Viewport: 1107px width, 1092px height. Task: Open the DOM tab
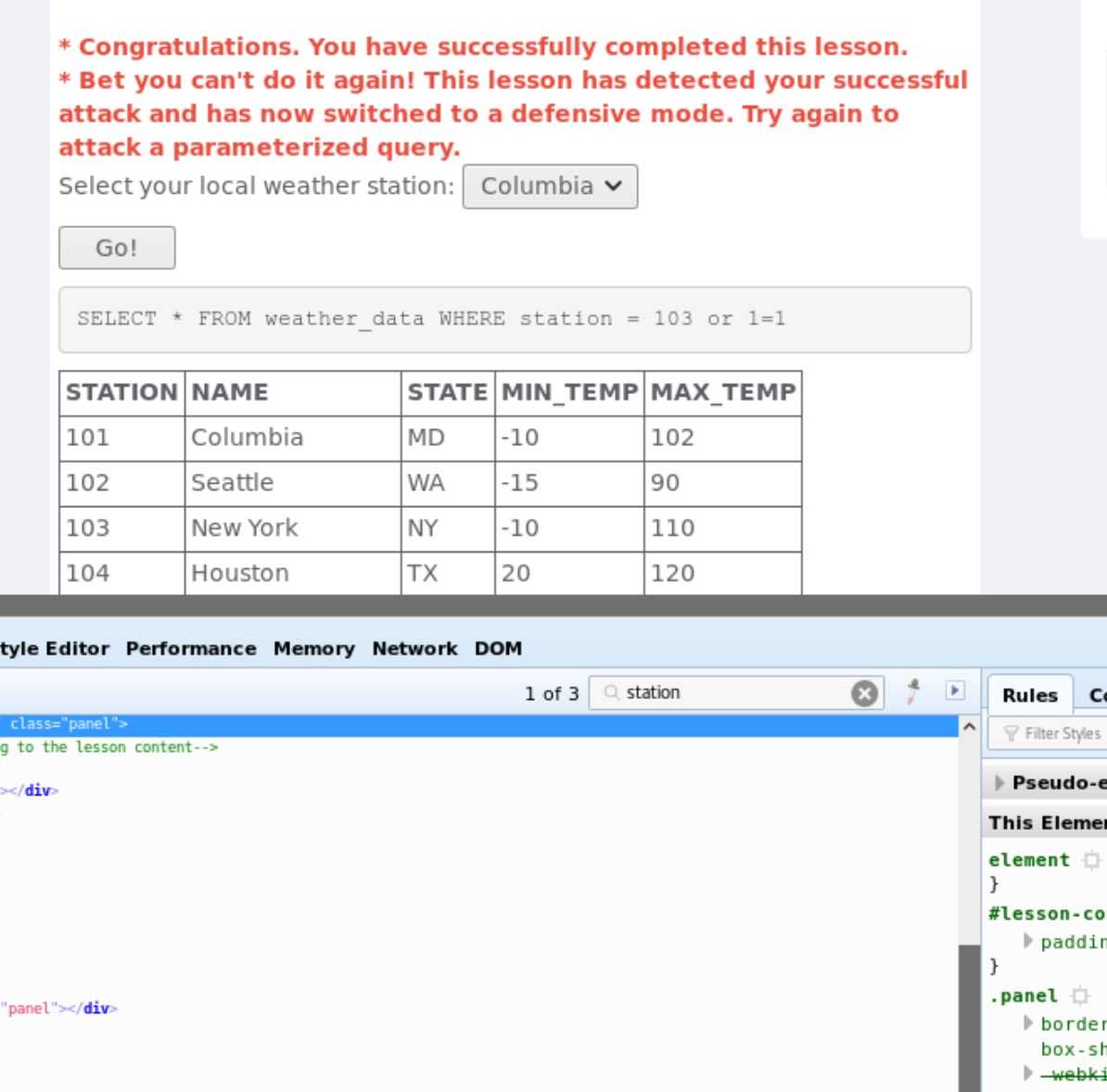pos(498,648)
